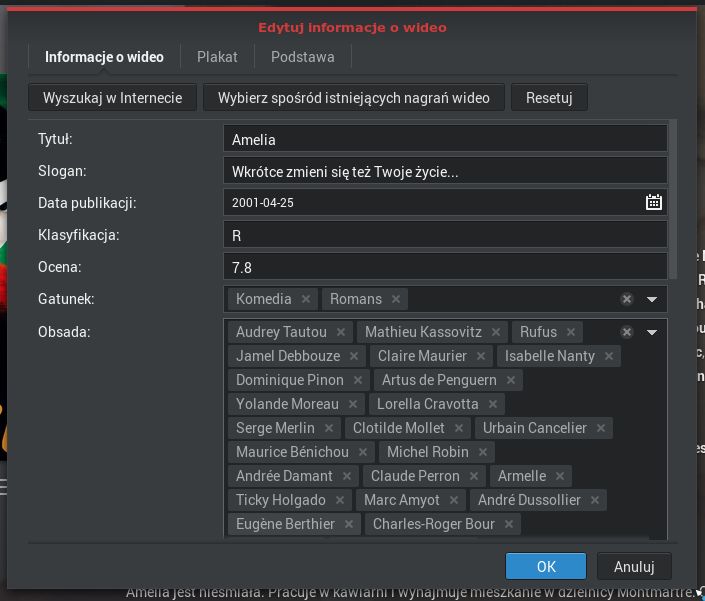Clear all genres with the round X
Screen dimensions: 705x601
coord(627,299)
